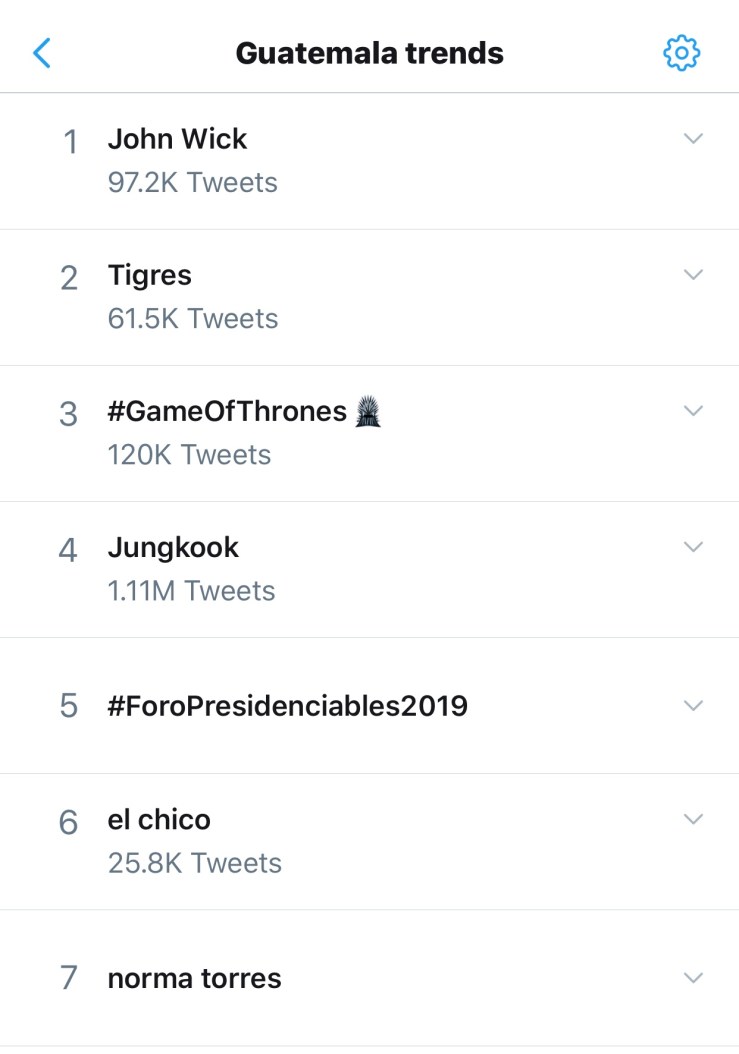
Task: Expand options chevron for John Wick
Action: coord(693,139)
